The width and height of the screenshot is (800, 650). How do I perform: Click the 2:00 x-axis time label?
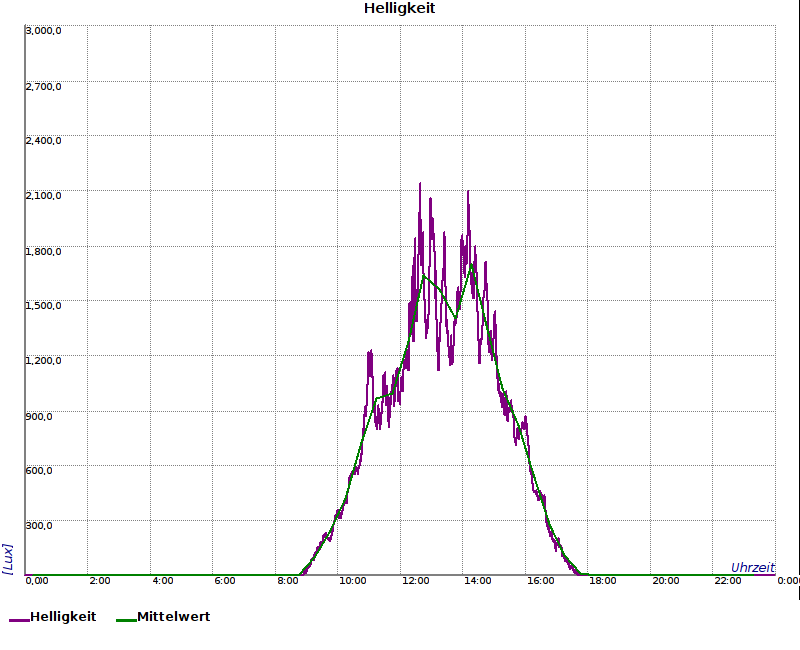pos(100,581)
